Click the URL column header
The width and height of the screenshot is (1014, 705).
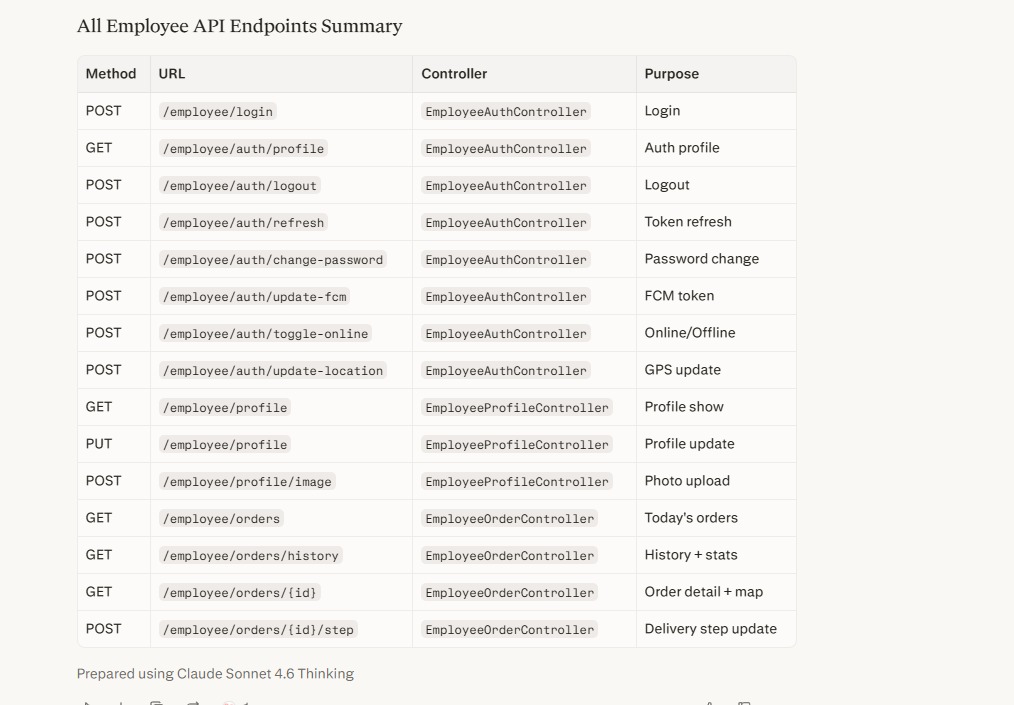172,74
